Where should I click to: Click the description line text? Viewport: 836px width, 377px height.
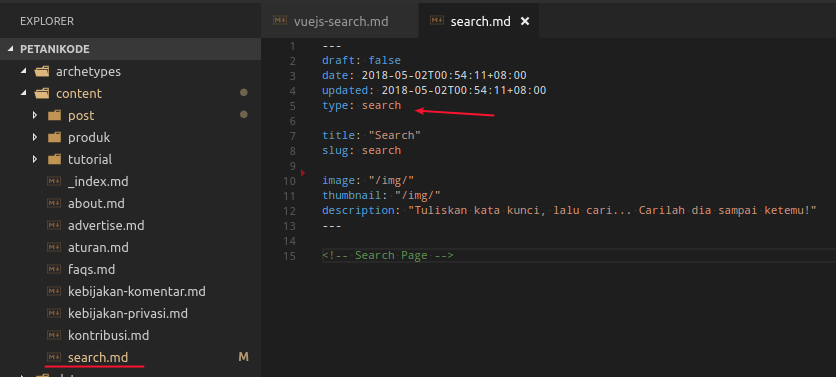pos(569,210)
